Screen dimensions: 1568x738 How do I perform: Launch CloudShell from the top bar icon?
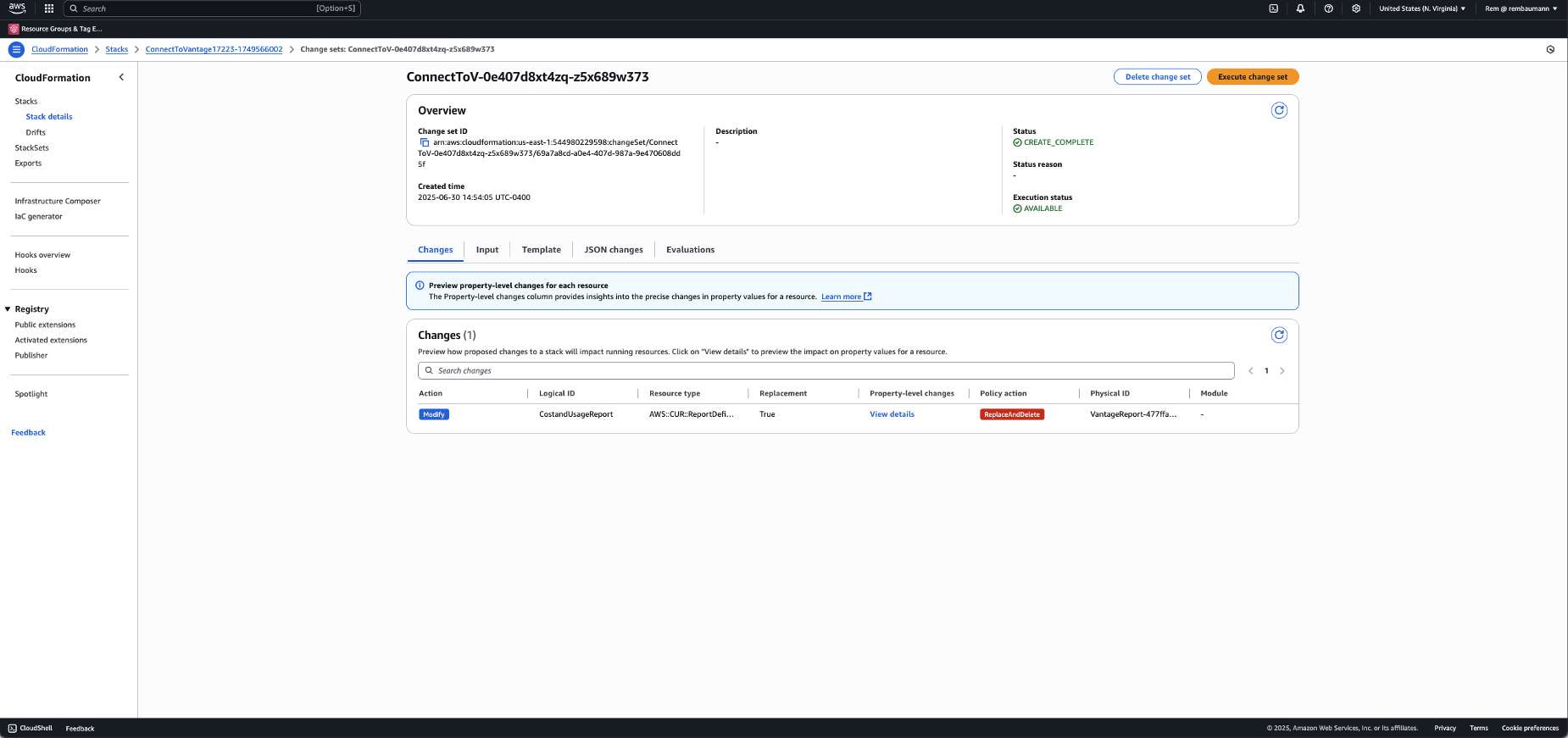tap(1273, 8)
